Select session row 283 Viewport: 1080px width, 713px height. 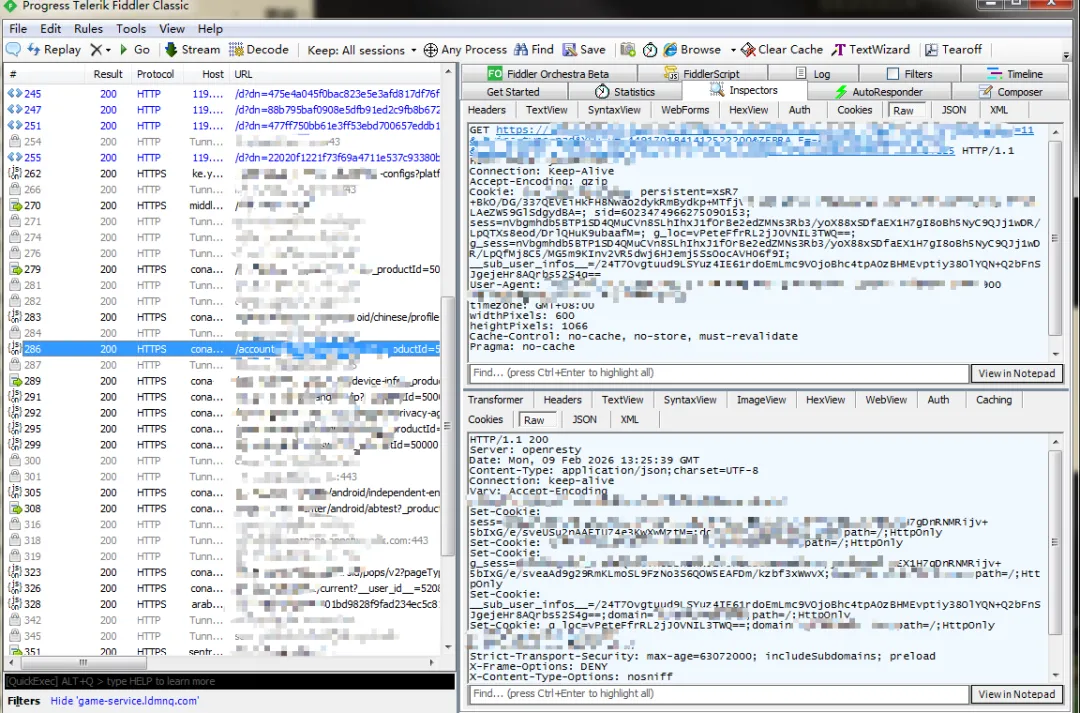click(223, 317)
